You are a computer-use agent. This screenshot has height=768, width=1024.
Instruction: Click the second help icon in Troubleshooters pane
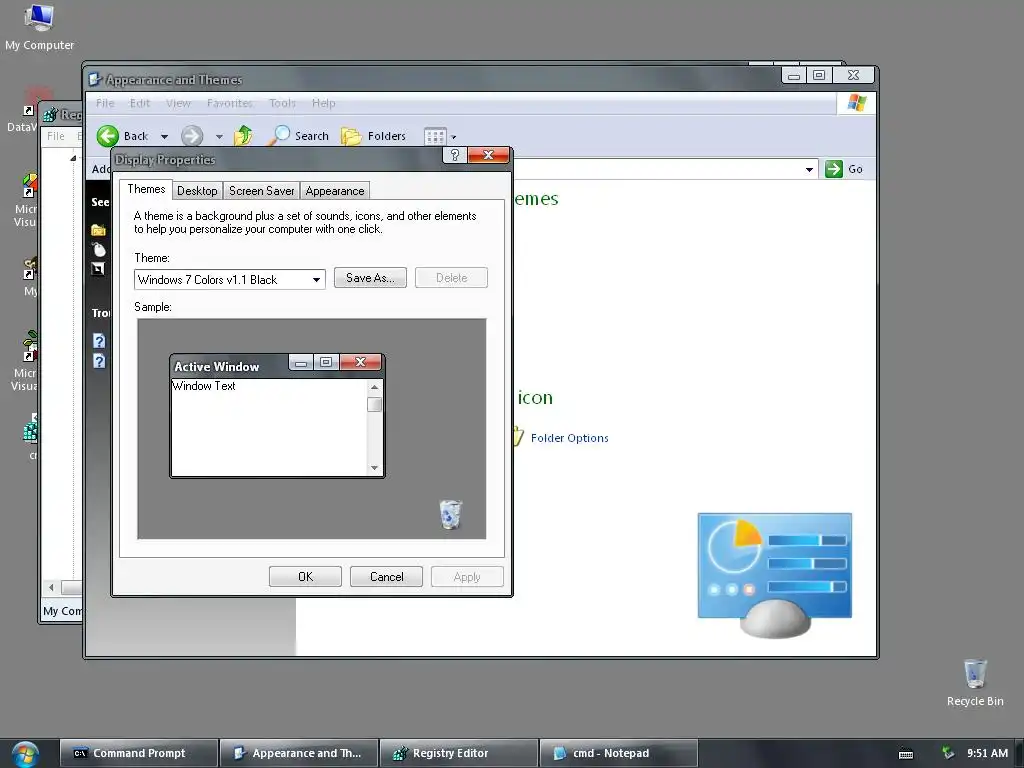[x=99, y=361]
